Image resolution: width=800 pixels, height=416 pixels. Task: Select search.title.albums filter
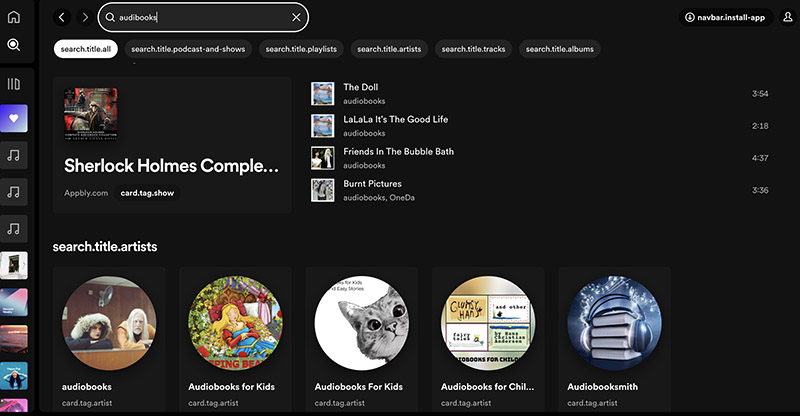[560, 49]
